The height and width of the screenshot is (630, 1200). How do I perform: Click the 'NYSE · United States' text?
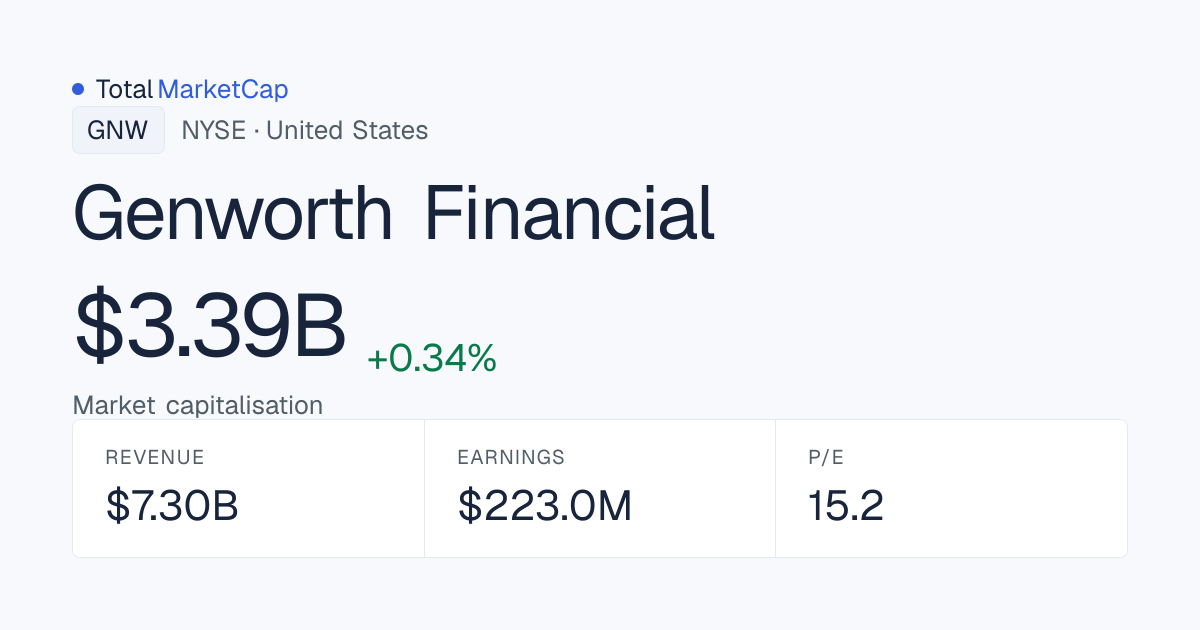[x=305, y=130]
